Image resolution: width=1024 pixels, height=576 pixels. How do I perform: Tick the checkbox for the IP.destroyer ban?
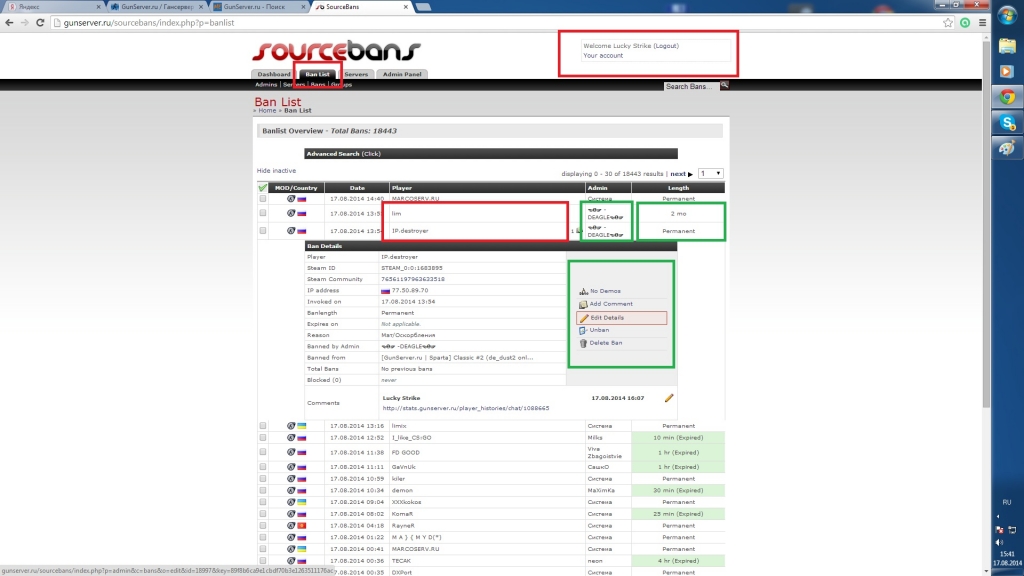[x=263, y=231]
